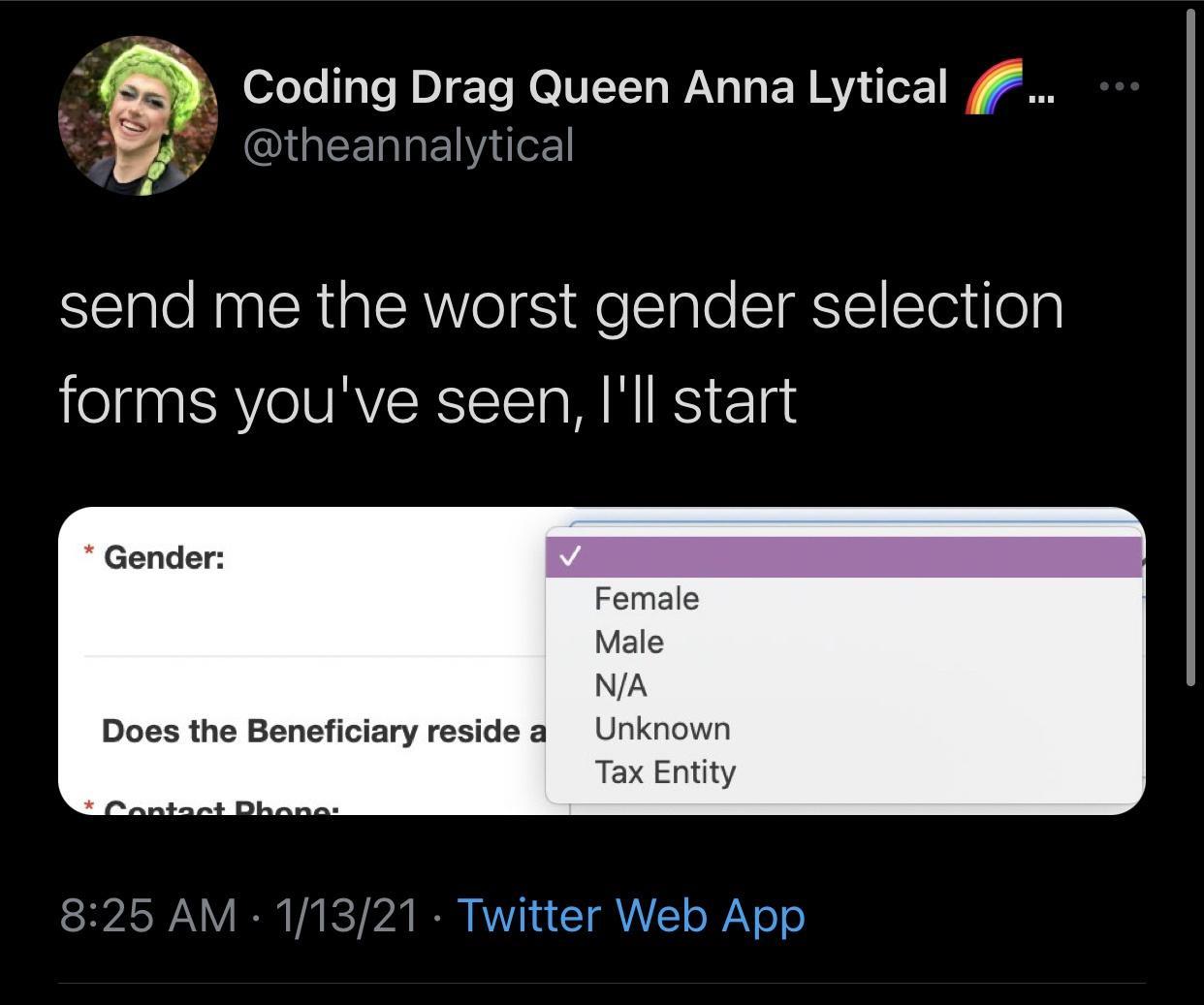Viewport: 1204px width, 1005px height.
Task: Select the highlighted blank dropdown option
Action: tap(843, 557)
